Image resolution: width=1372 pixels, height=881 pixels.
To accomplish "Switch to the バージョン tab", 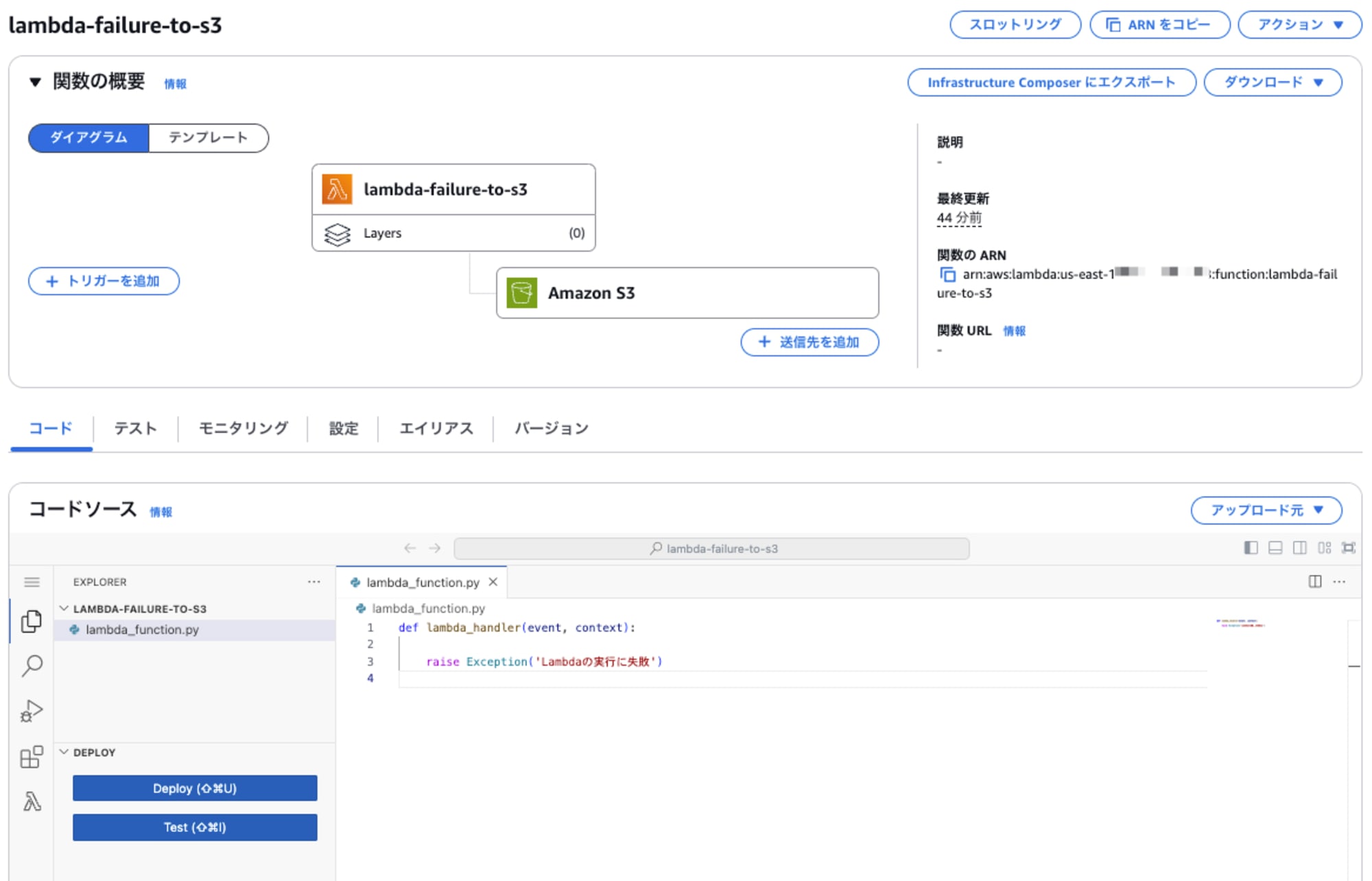I will coord(551,428).
